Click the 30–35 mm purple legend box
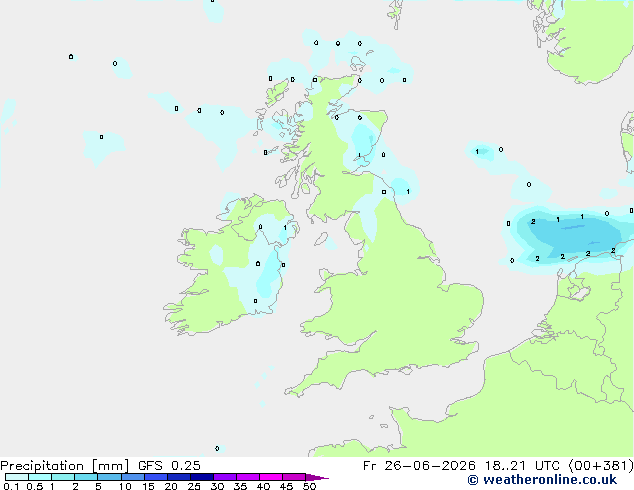Image resolution: width=634 pixels, height=490 pixels. click(225, 477)
